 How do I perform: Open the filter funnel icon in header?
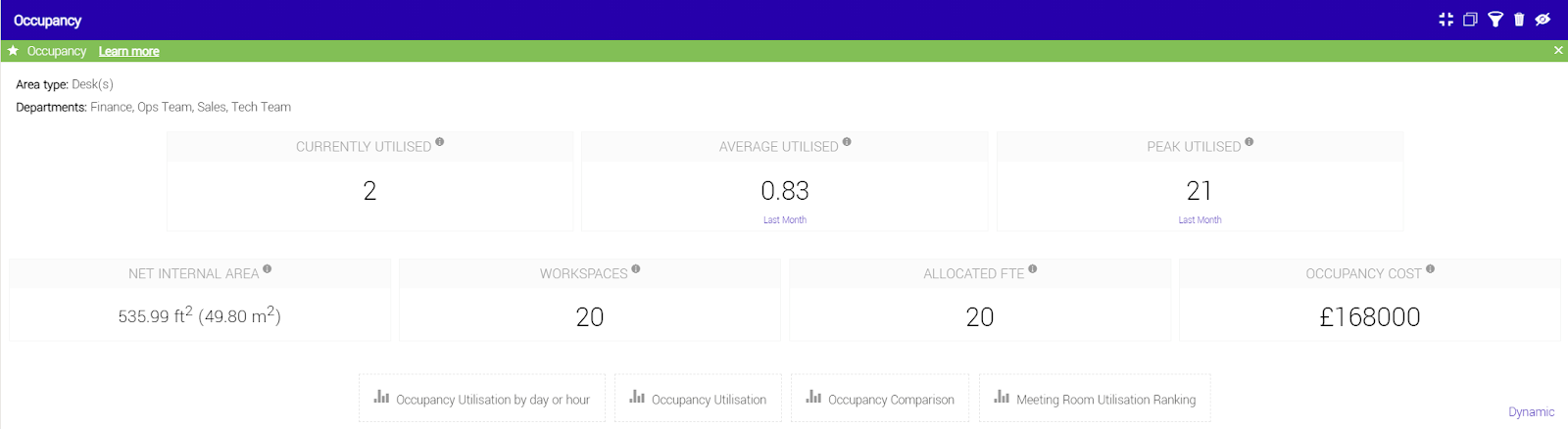1495,20
